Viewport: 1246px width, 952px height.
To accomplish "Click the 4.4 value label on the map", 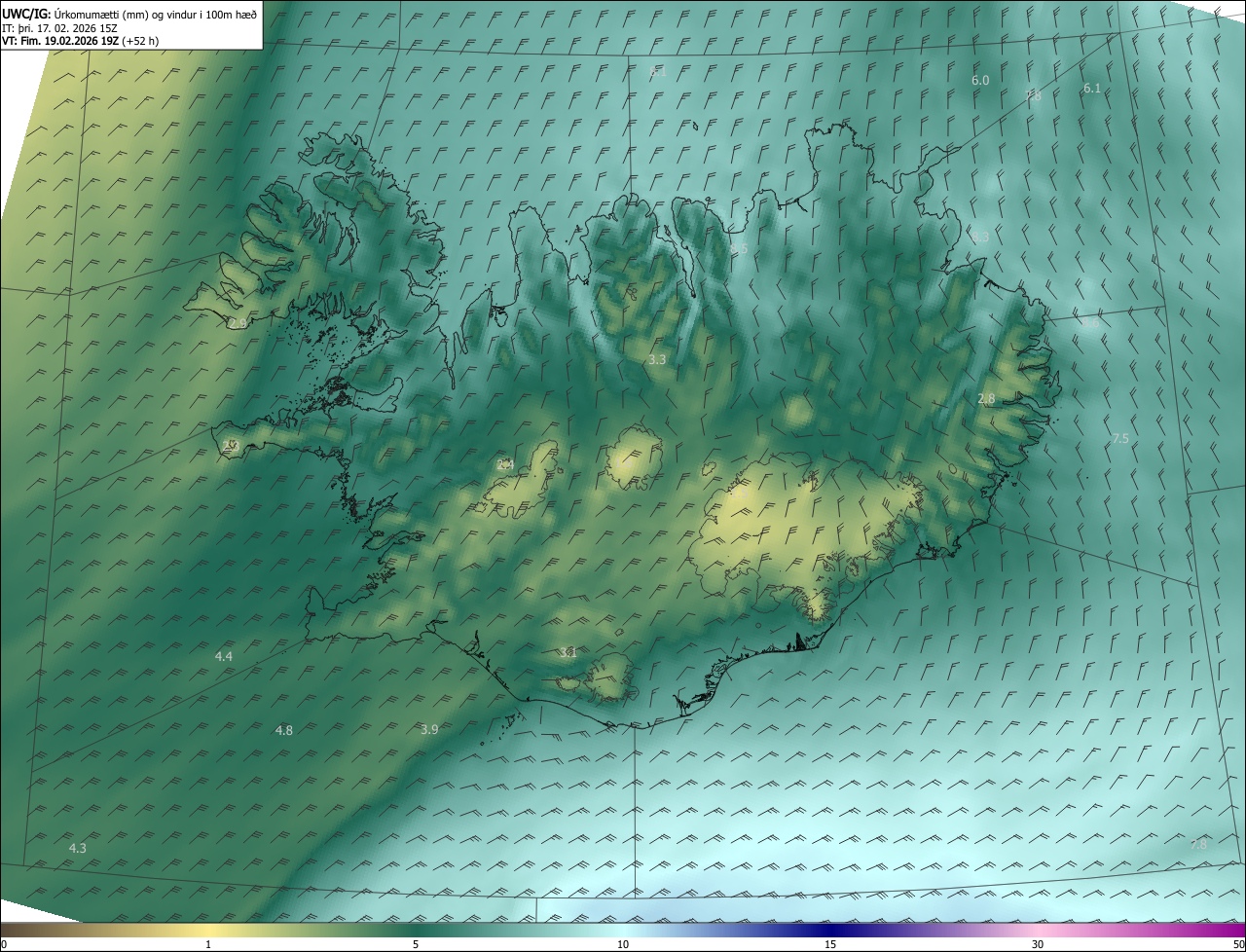I will [224, 657].
